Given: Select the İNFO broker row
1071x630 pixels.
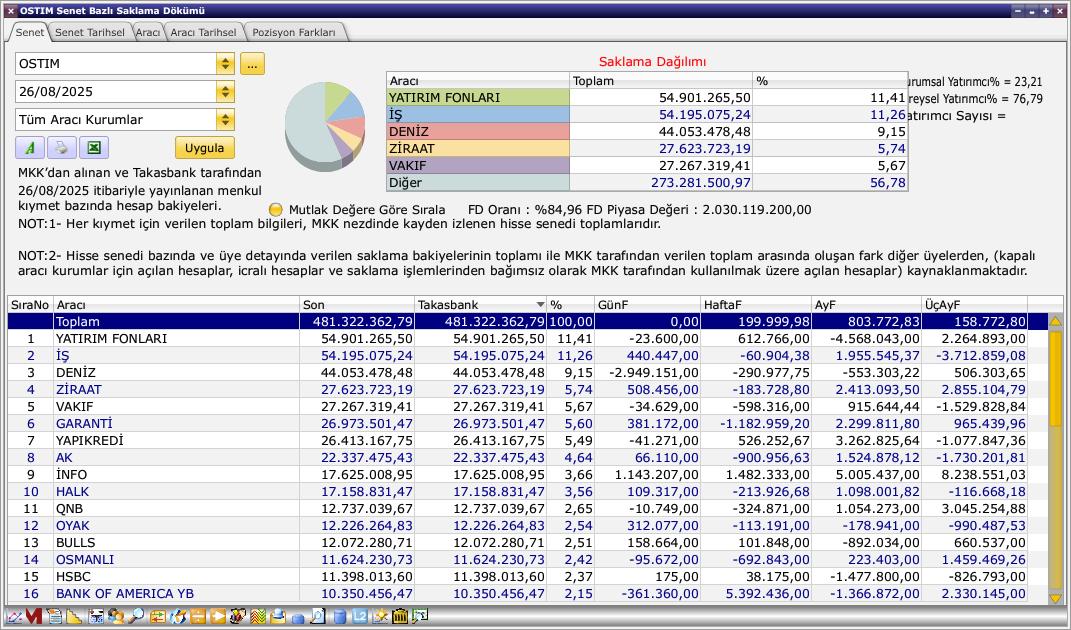Looking at the screenshot, I should (527, 475).
